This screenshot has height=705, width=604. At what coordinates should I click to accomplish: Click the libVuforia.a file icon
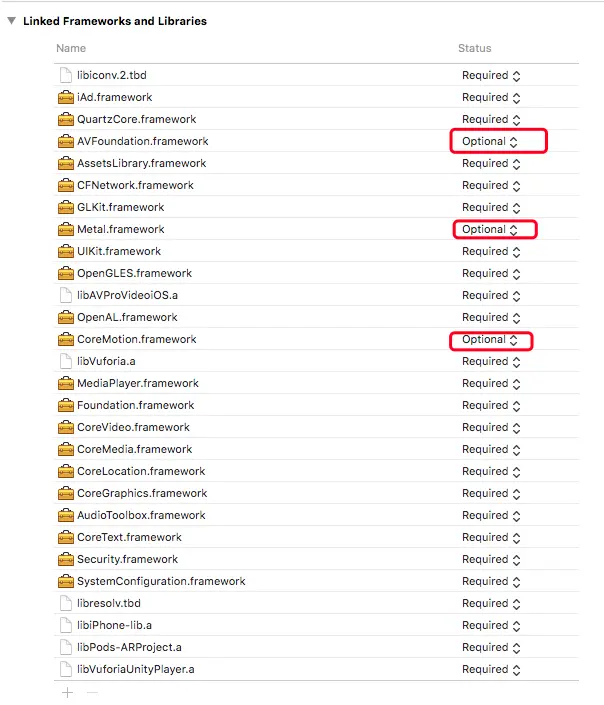[66, 361]
